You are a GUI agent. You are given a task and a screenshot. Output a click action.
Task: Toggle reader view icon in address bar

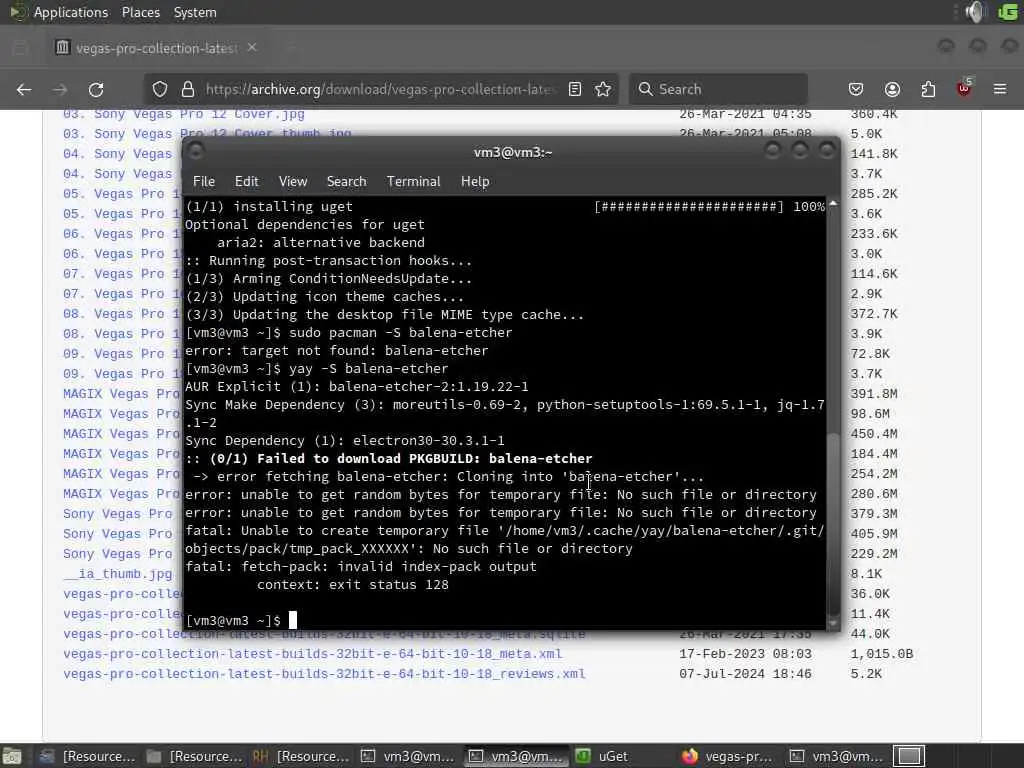[x=575, y=89]
